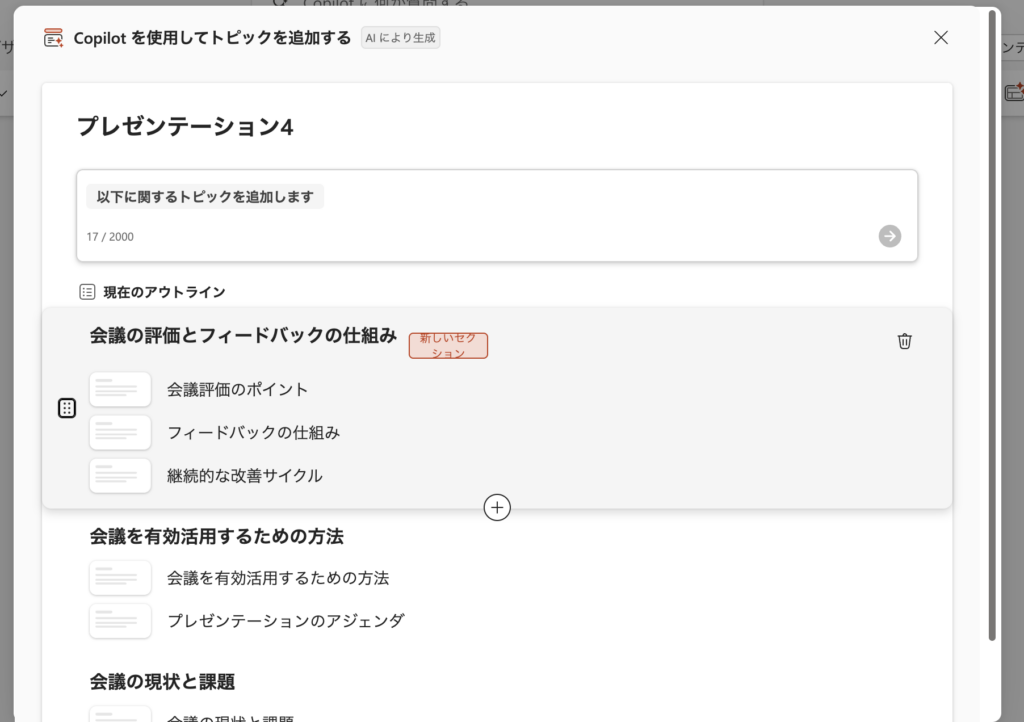Image resolution: width=1024 pixels, height=722 pixels.
Task: Click the プレゼンテーション4 title
Action: [x=185, y=127]
